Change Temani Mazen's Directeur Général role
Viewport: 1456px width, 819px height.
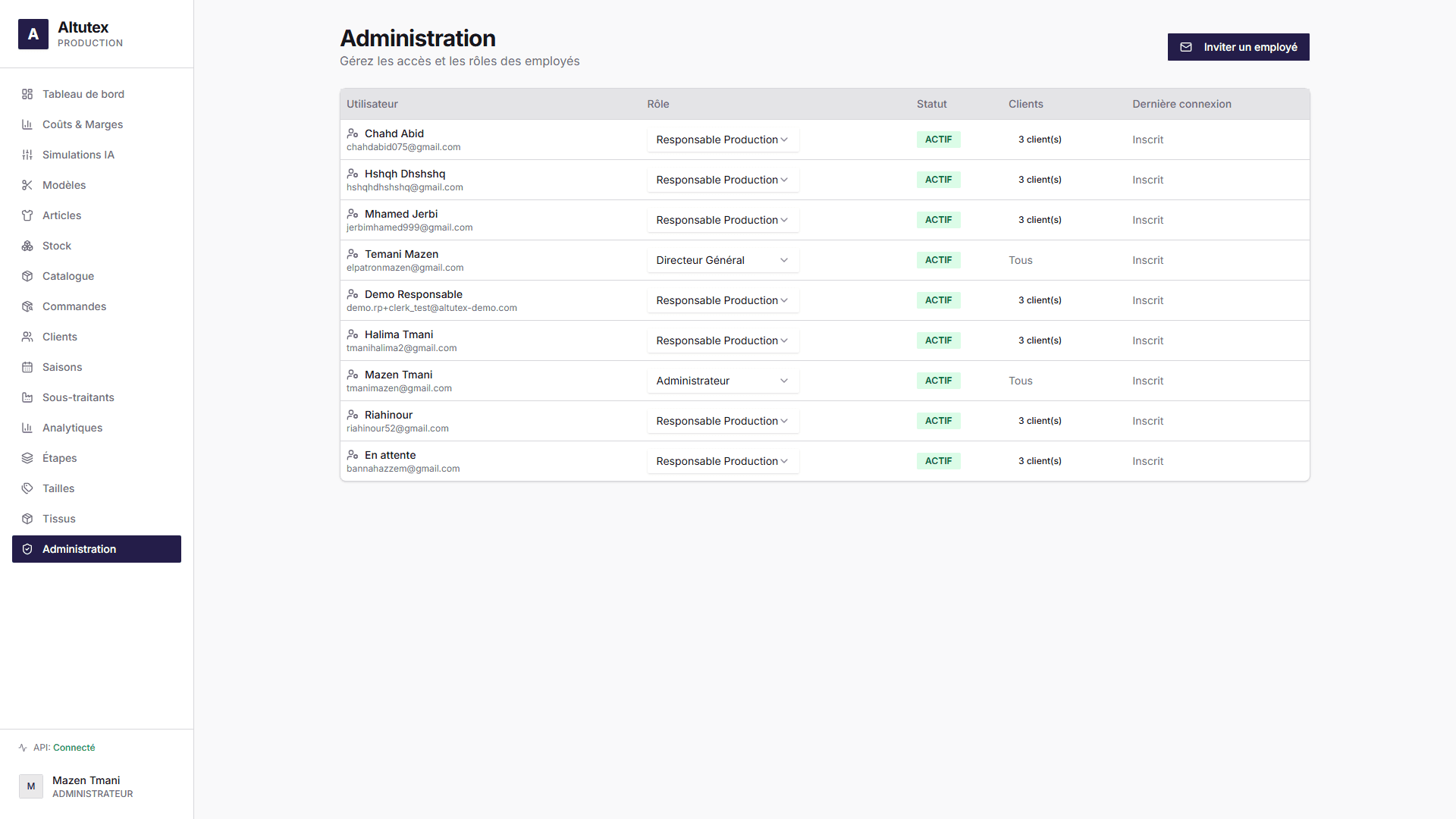[723, 260]
